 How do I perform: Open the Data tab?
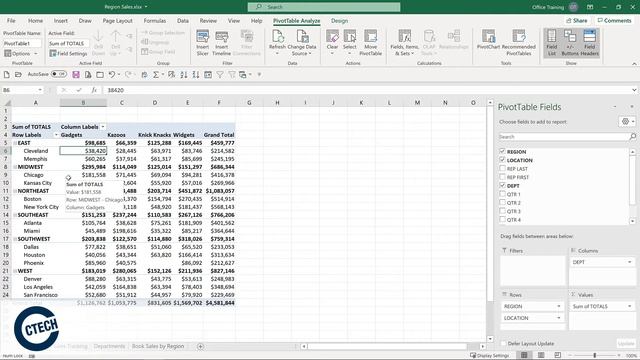183,21
